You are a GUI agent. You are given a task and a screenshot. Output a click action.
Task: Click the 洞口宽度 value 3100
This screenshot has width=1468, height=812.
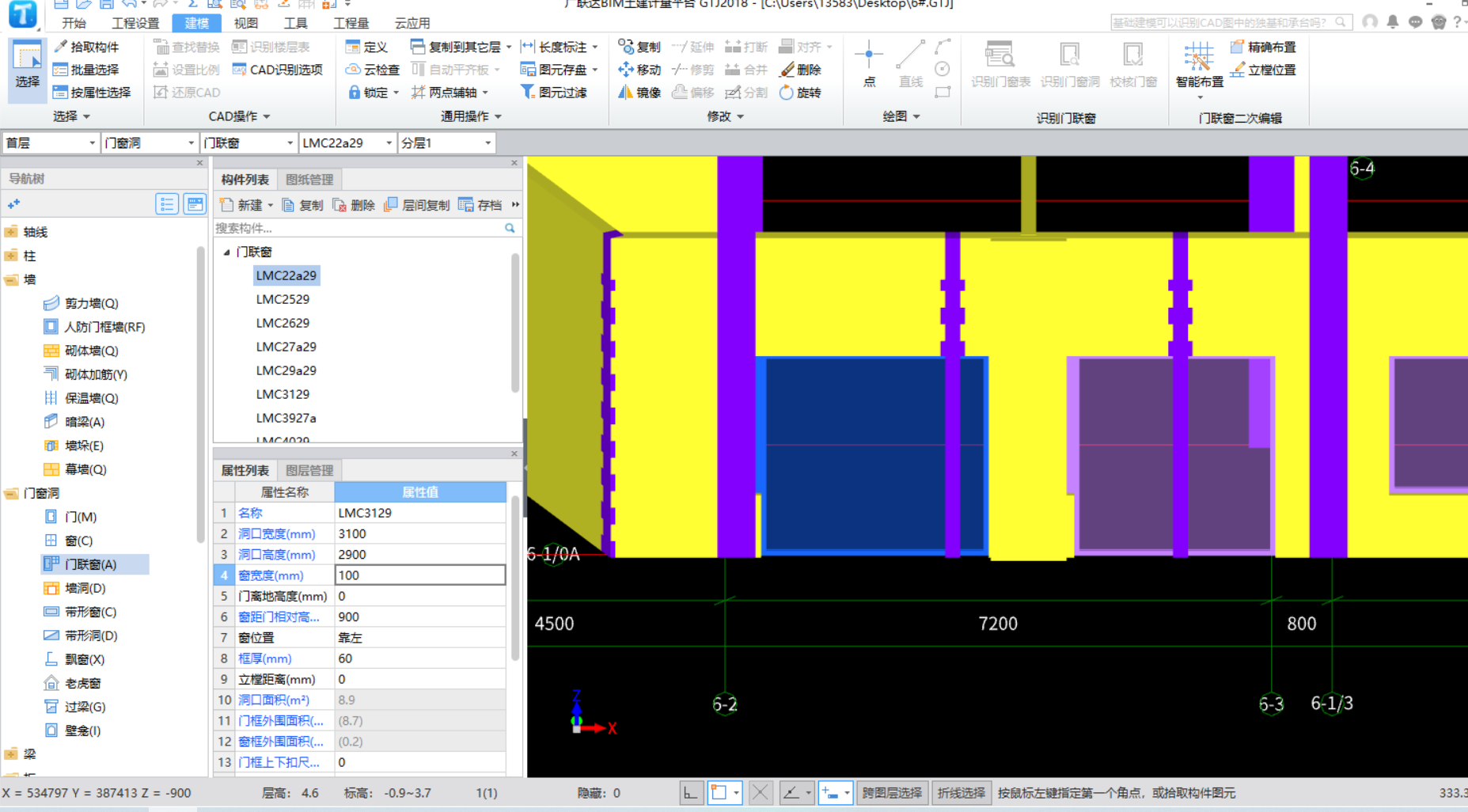420,533
